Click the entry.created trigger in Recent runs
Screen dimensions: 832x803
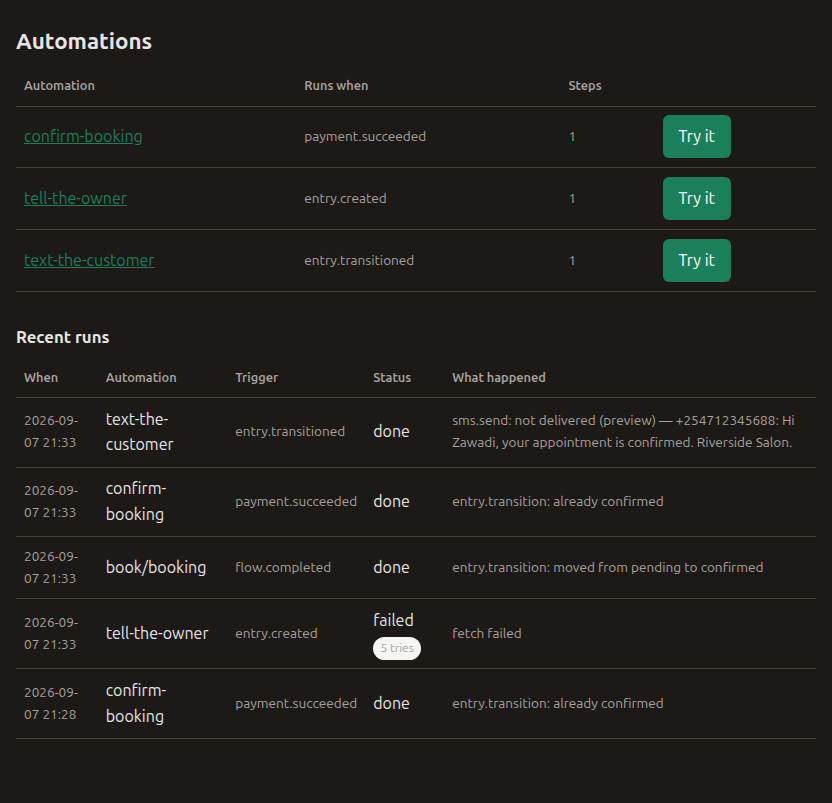[x=276, y=633]
